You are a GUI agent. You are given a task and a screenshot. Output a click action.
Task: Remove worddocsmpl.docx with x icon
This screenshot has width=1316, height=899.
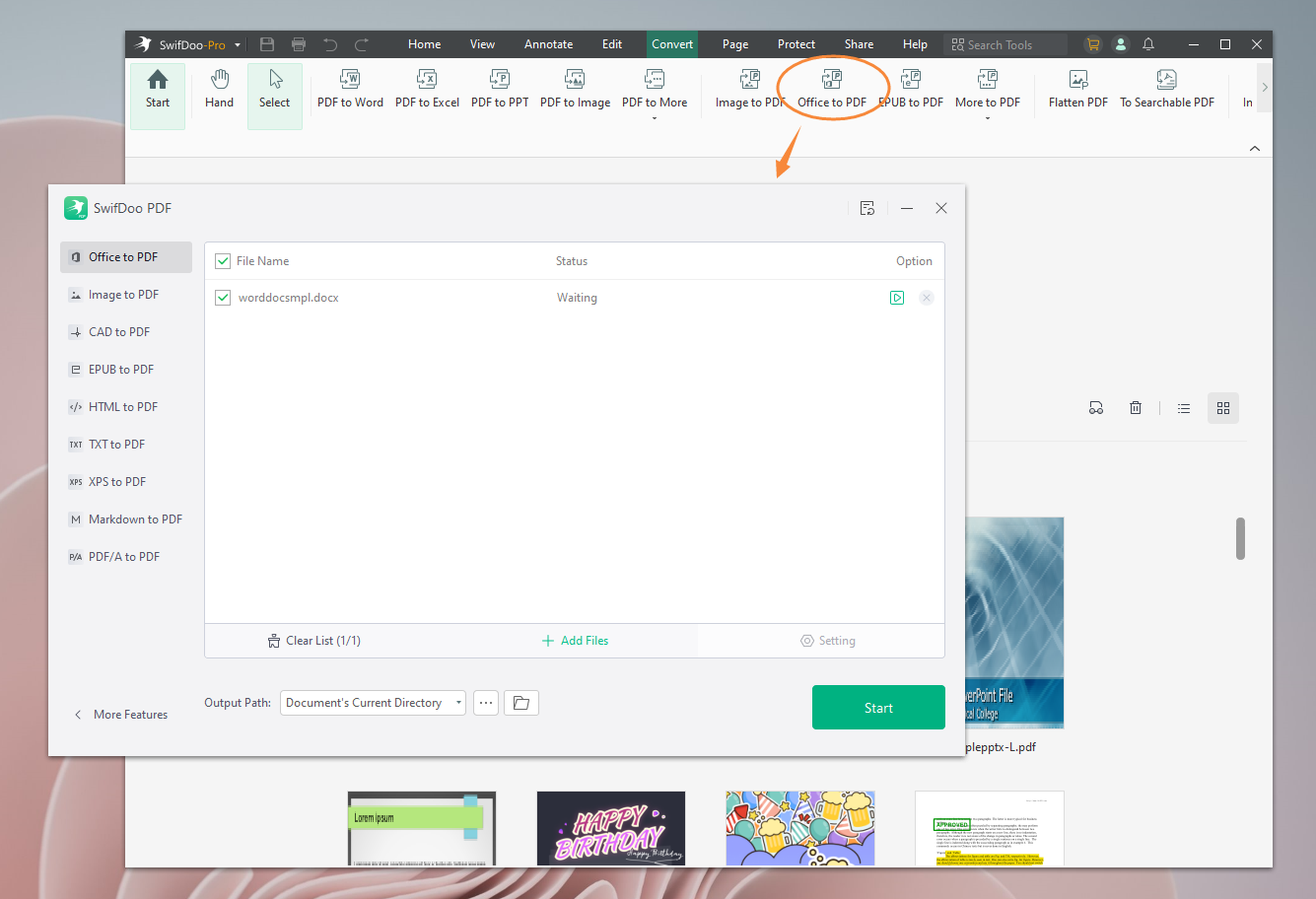click(927, 298)
